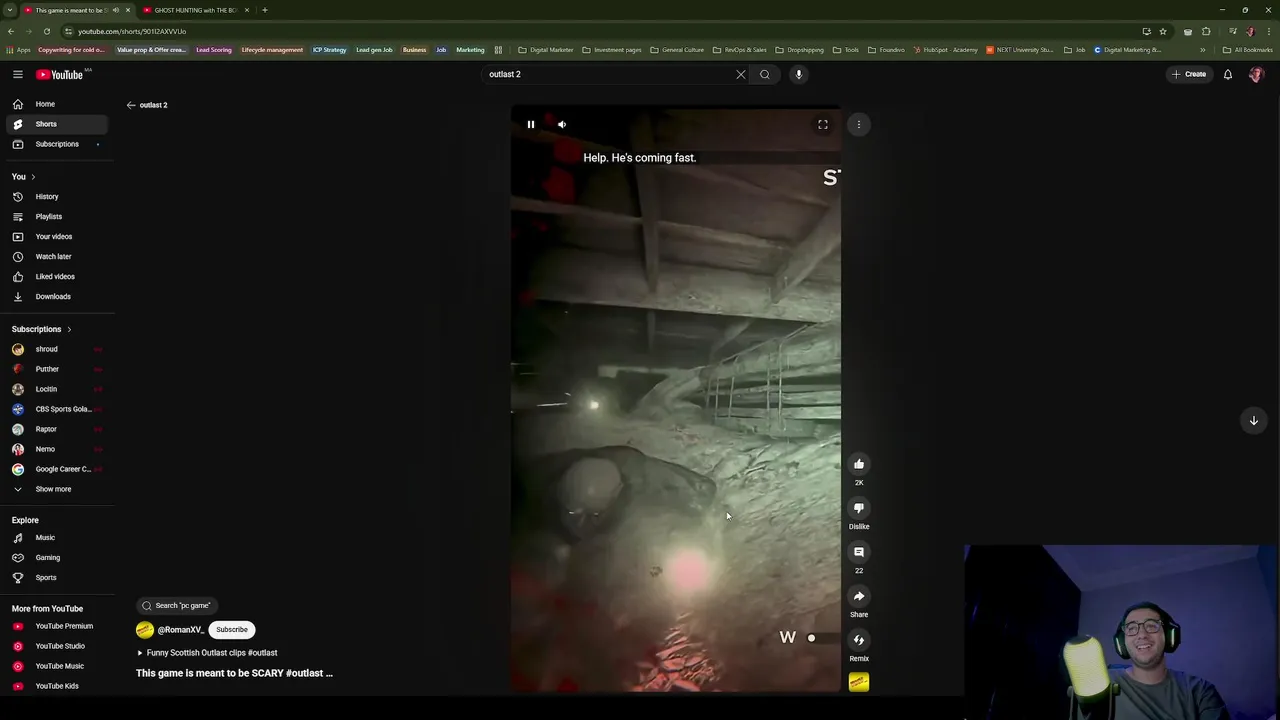Viewport: 1280px width, 720px height.
Task: Explore the Gaming category
Action: pyautogui.click(x=57, y=558)
